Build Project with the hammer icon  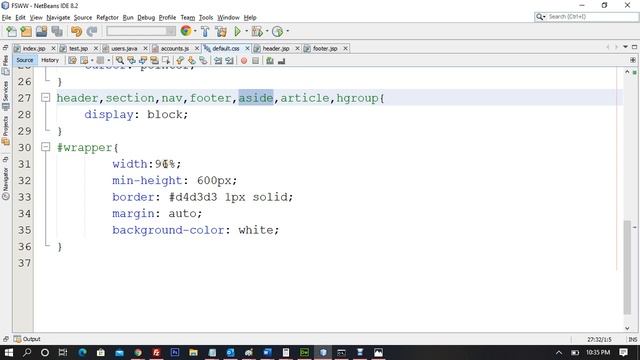point(205,31)
